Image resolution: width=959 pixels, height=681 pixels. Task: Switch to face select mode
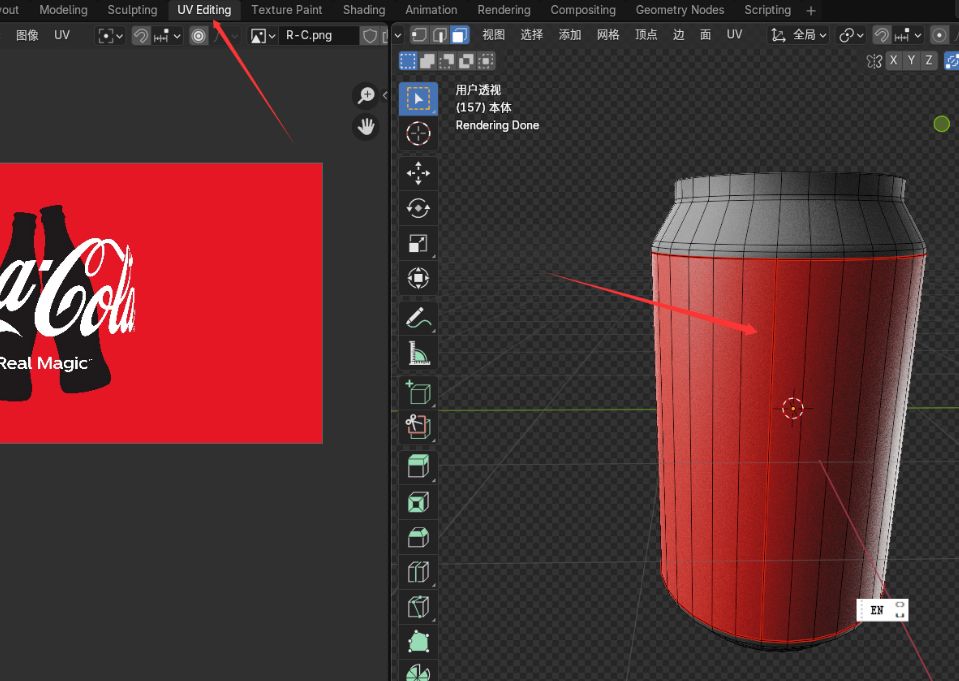459,35
